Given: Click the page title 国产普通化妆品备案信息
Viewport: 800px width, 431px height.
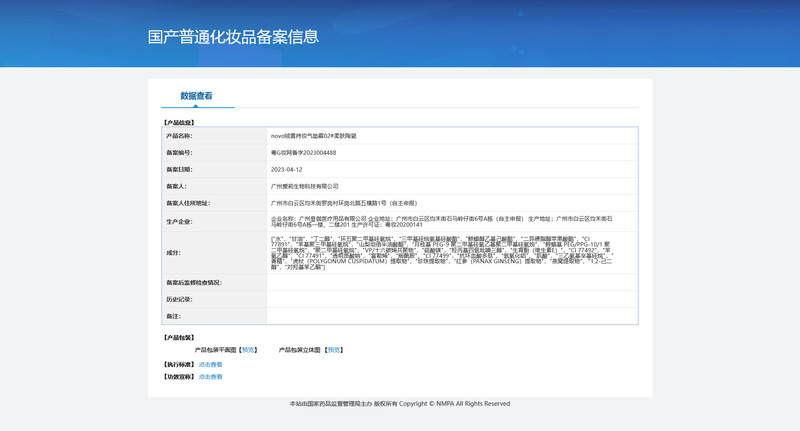Looking at the screenshot, I should tap(233, 37).
